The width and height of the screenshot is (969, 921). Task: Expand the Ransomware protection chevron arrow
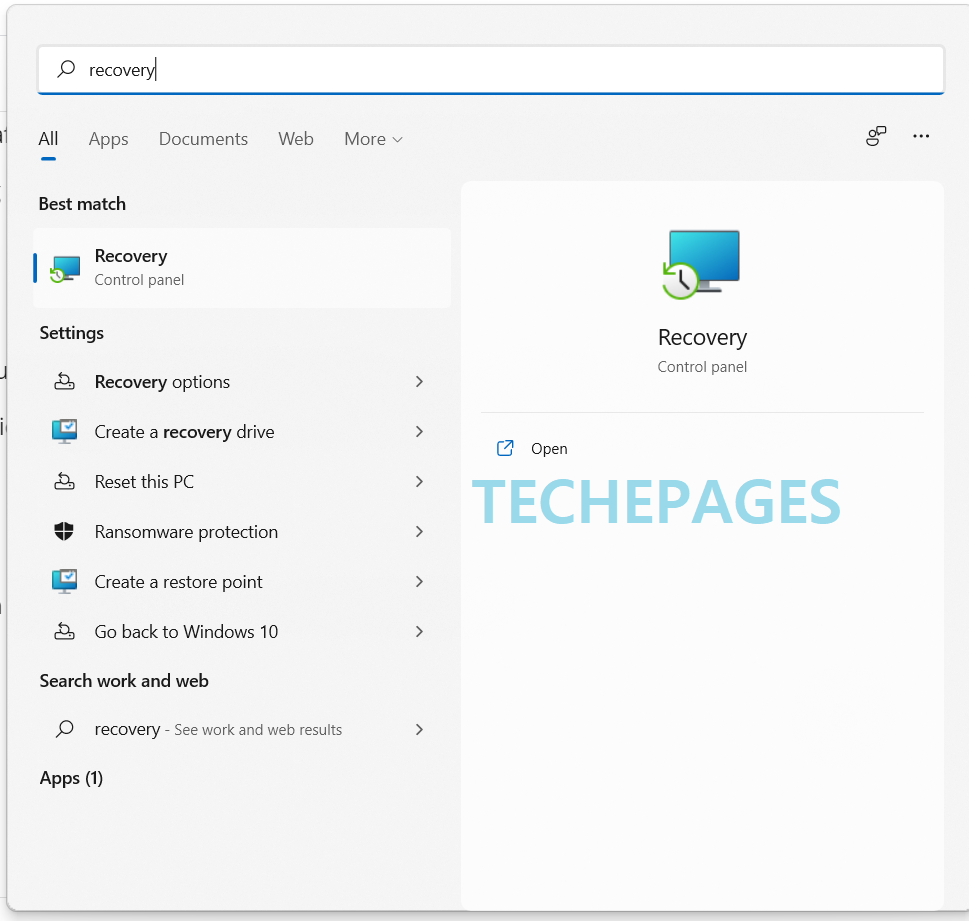419,532
